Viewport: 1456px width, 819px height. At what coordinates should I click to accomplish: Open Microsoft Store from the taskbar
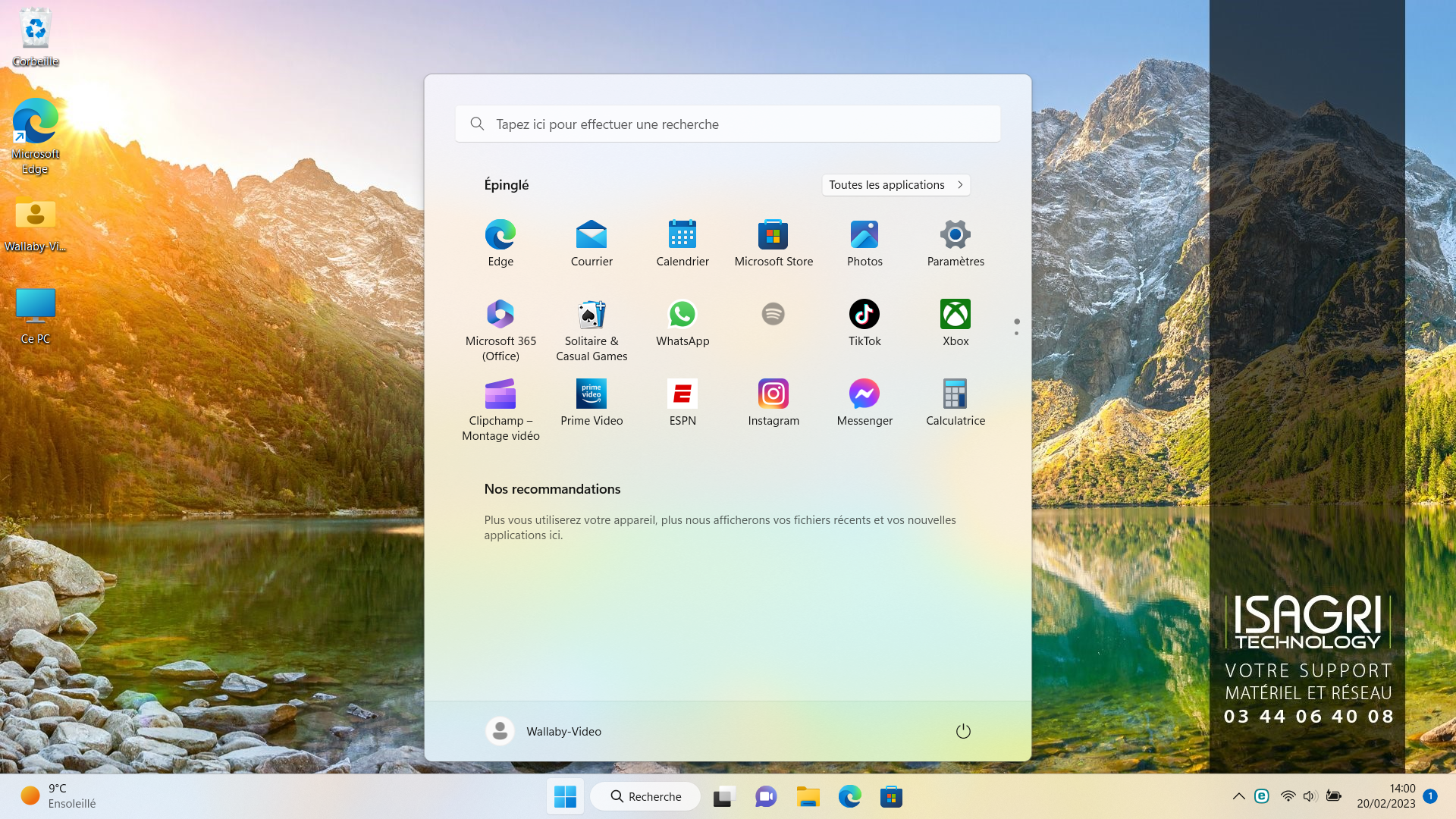tap(891, 796)
